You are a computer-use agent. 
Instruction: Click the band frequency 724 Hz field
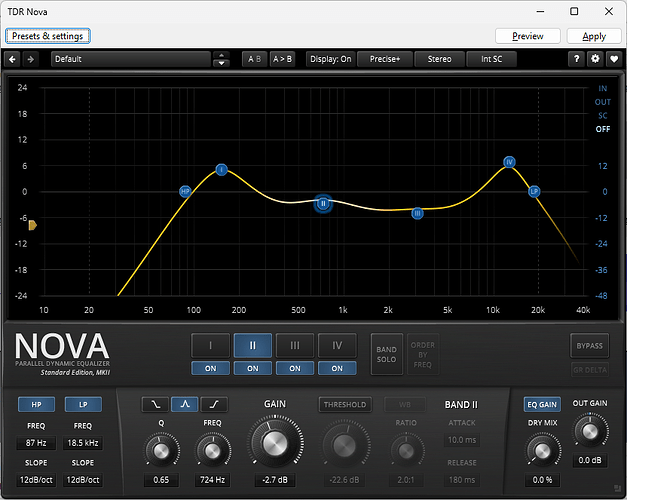tap(212, 480)
